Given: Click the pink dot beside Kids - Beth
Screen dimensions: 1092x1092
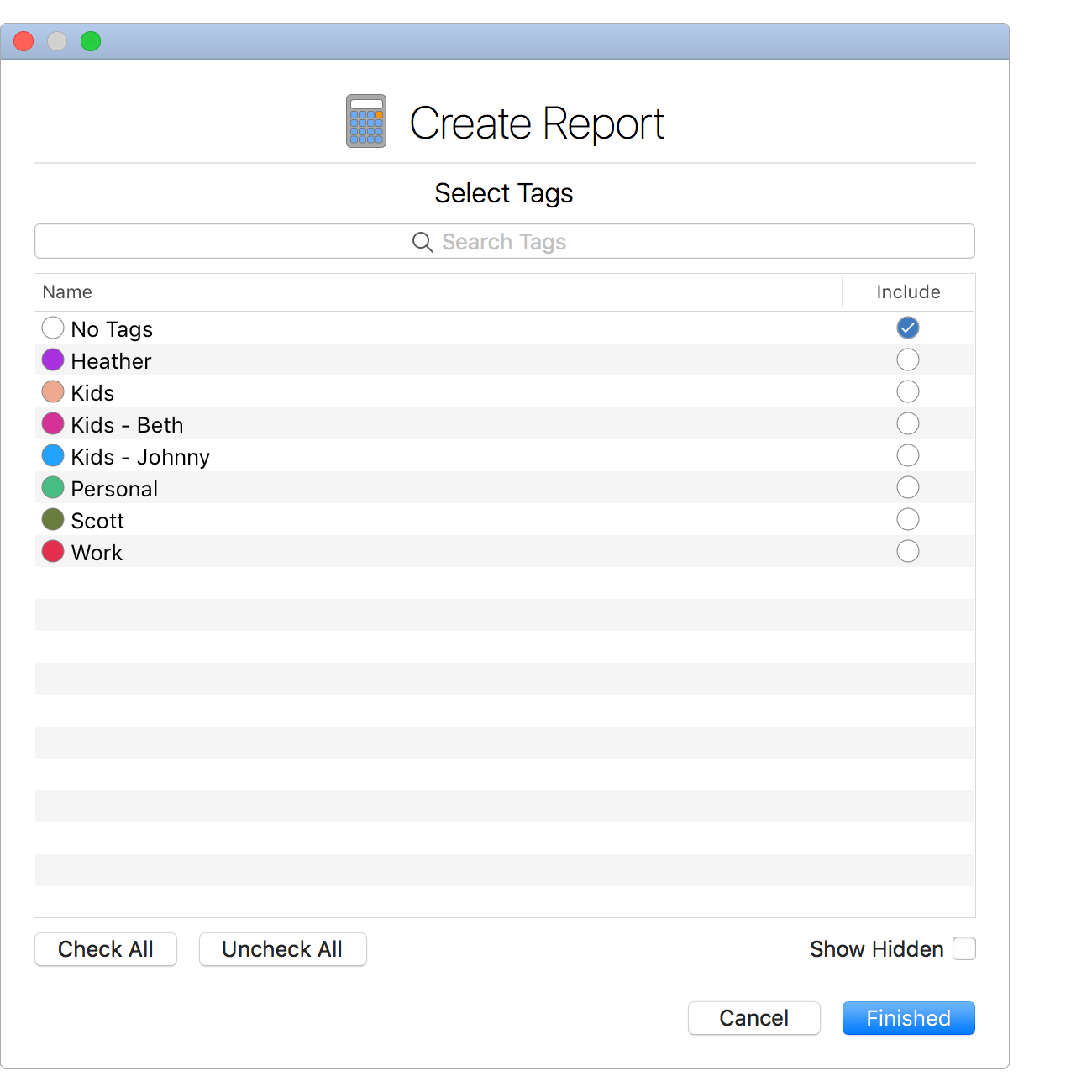Looking at the screenshot, I should point(52,423).
